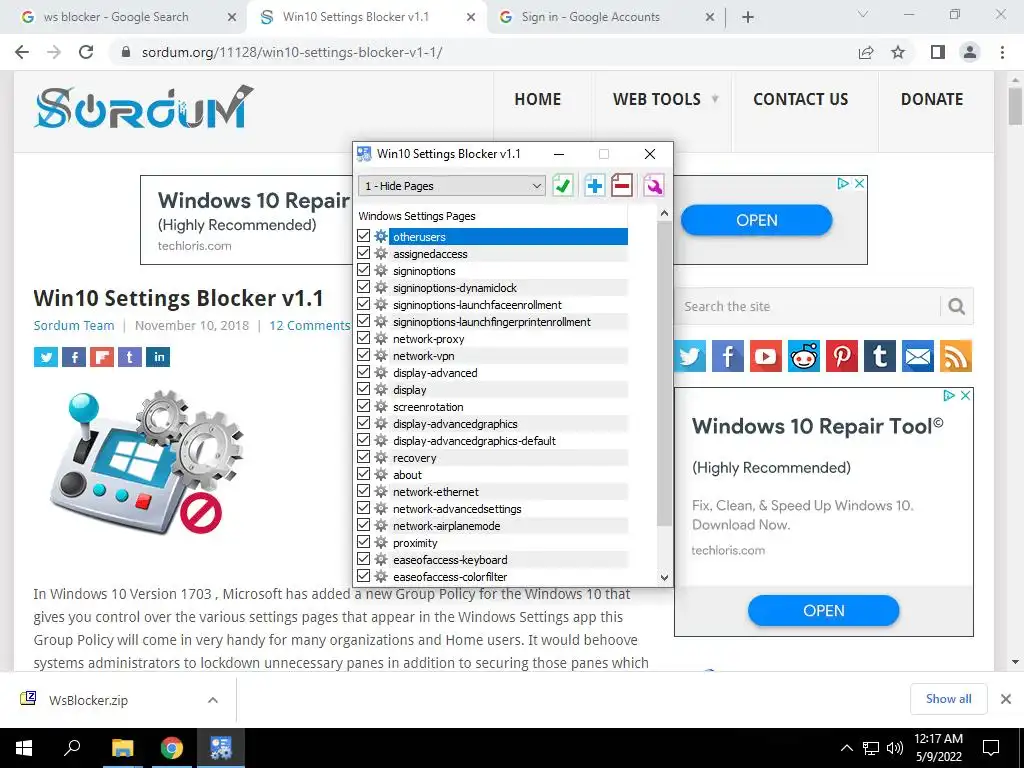This screenshot has width=1024, height=768.
Task: Open the 12 Comments link
Action: (x=310, y=325)
